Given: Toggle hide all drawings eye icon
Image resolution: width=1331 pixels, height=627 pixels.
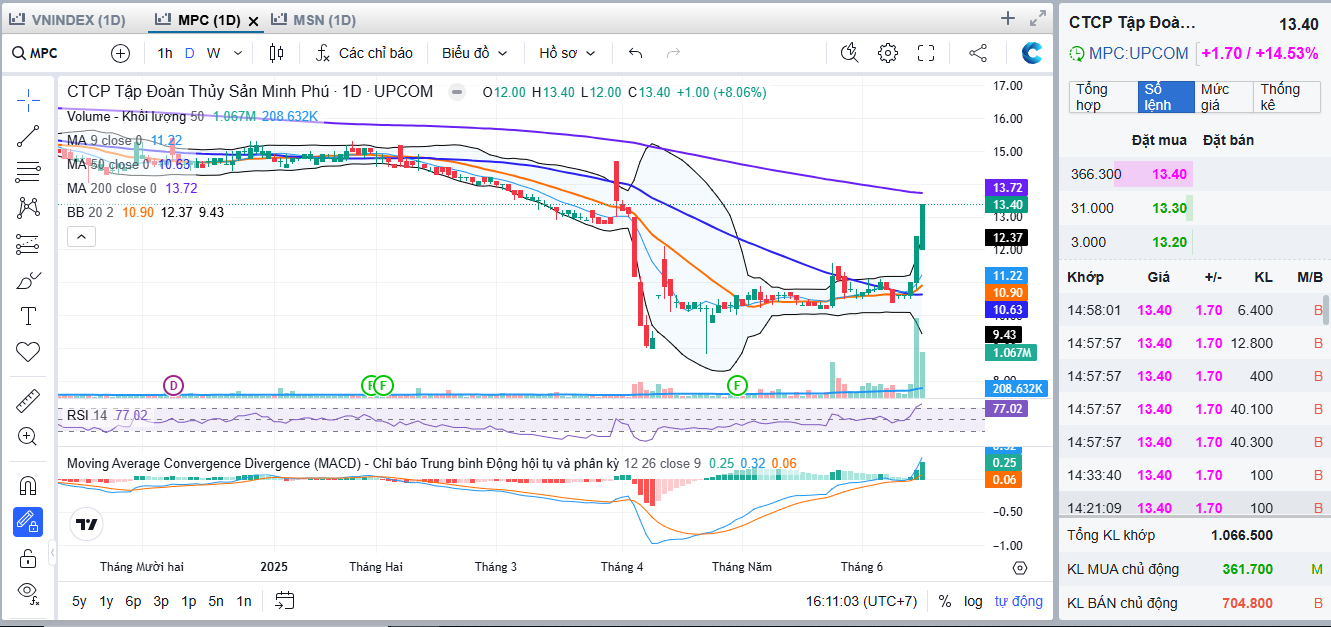Looking at the screenshot, I should (28, 592).
